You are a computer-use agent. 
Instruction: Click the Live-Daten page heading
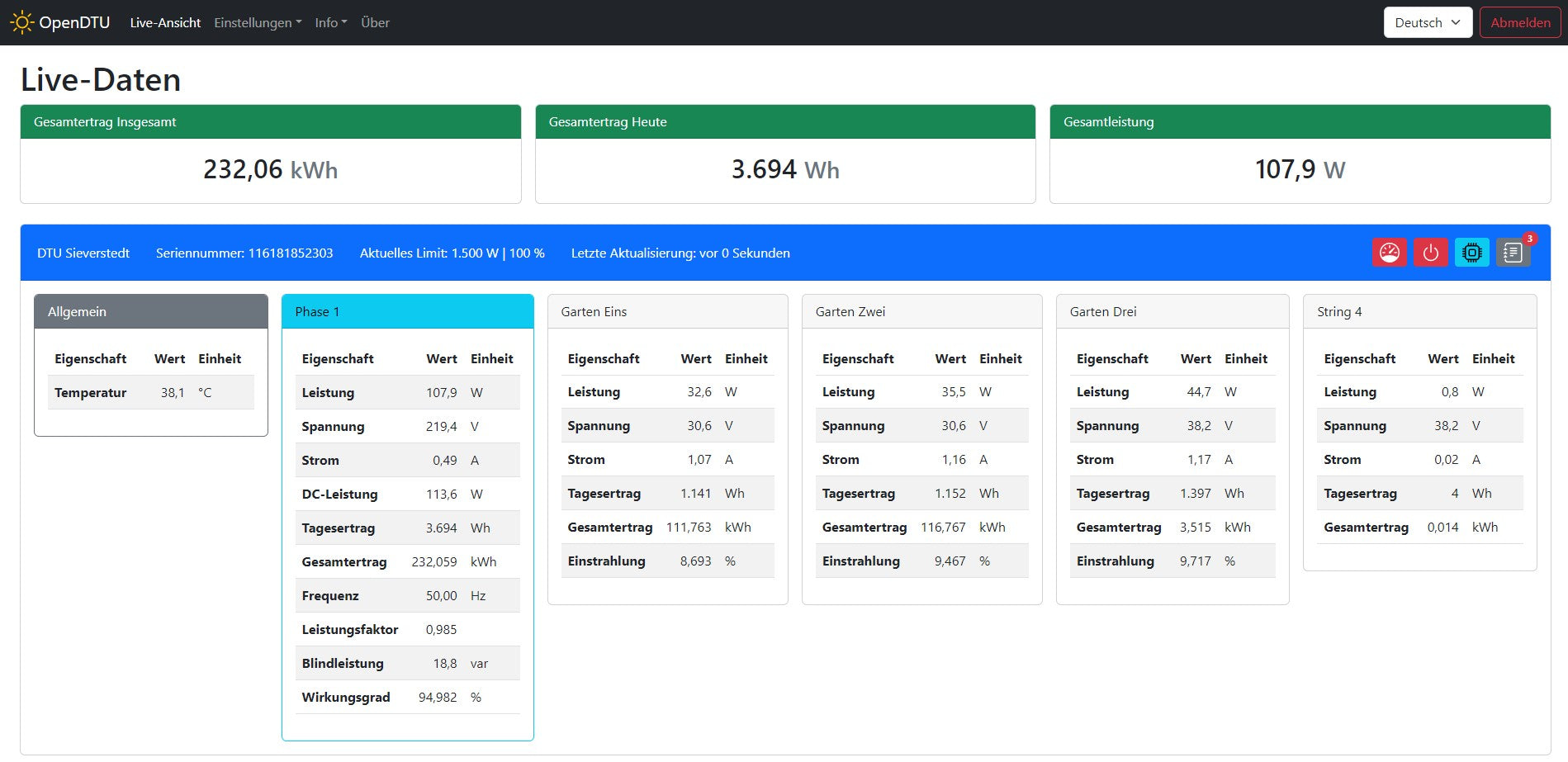101,80
